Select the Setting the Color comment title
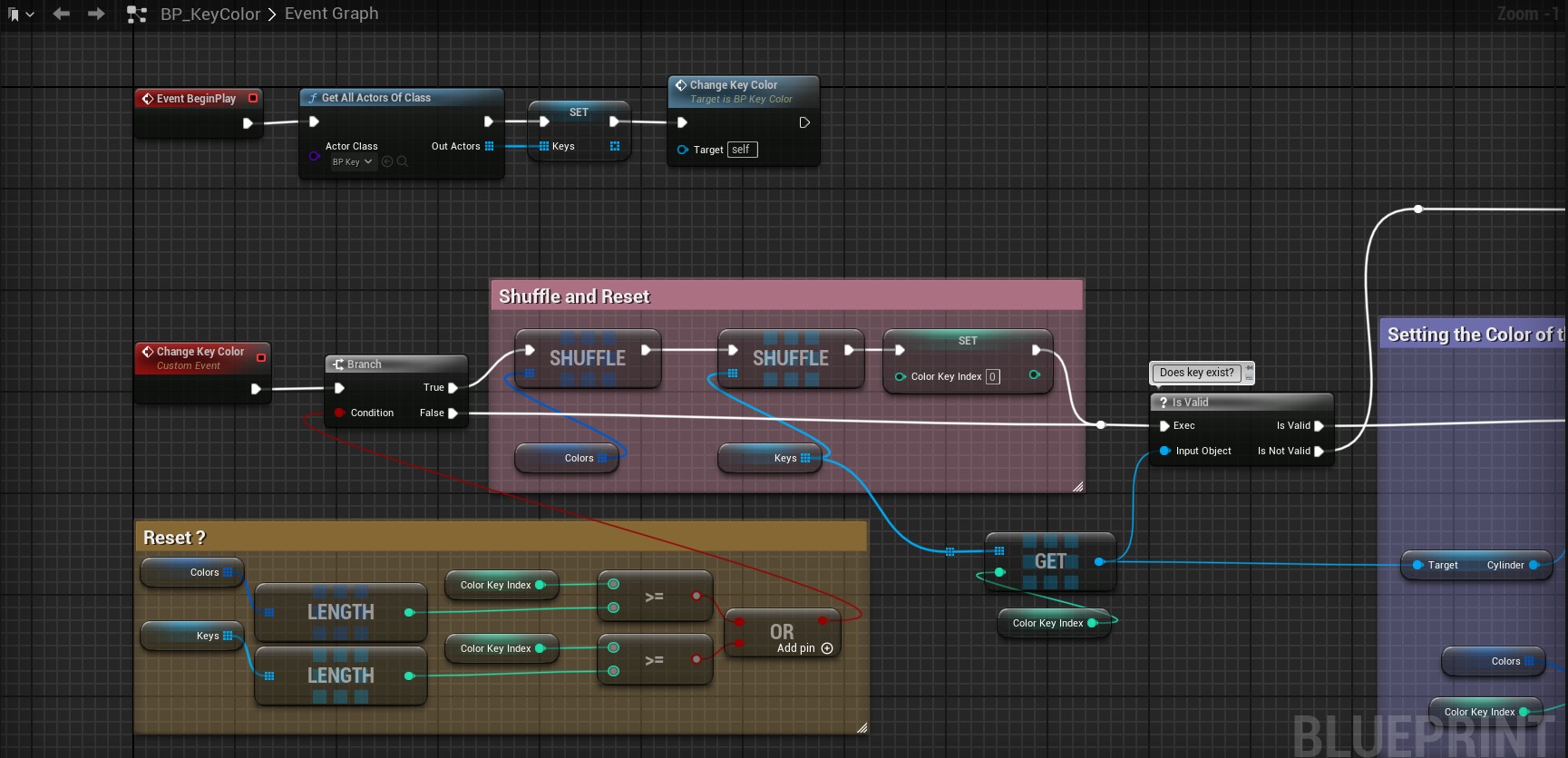 1475,335
